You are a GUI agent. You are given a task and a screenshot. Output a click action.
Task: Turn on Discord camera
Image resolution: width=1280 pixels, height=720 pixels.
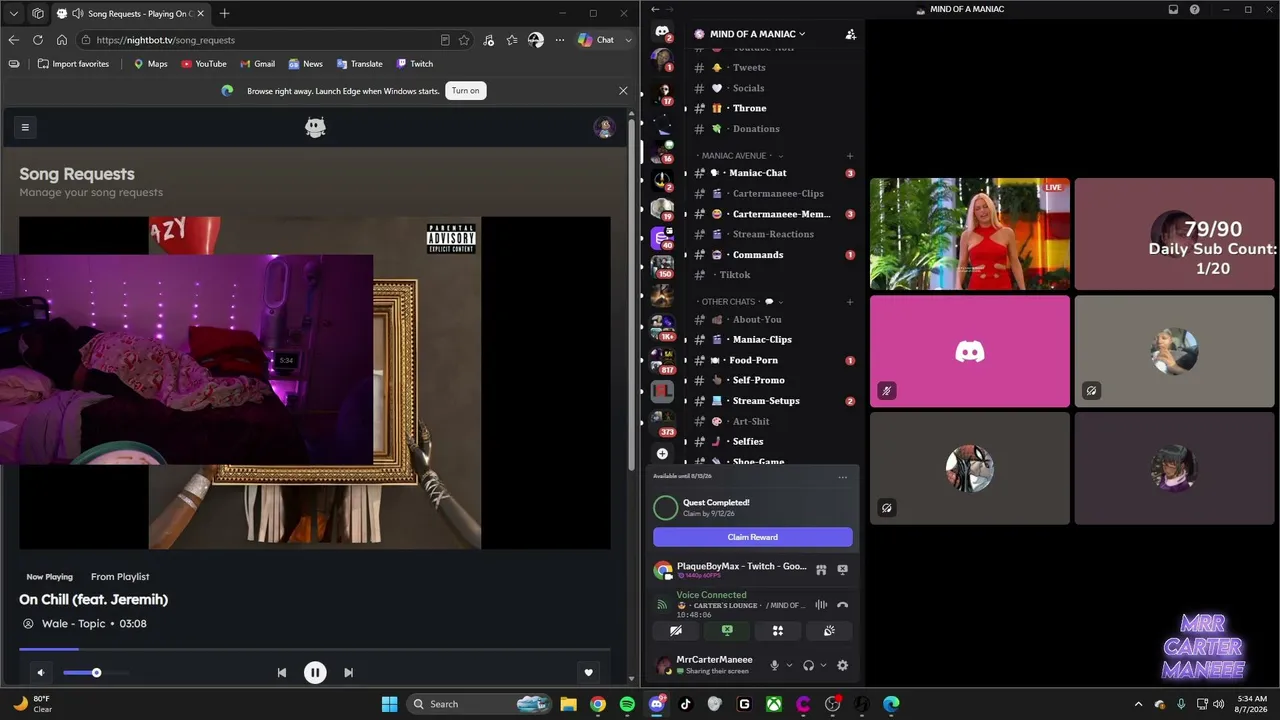(x=676, y=631)
